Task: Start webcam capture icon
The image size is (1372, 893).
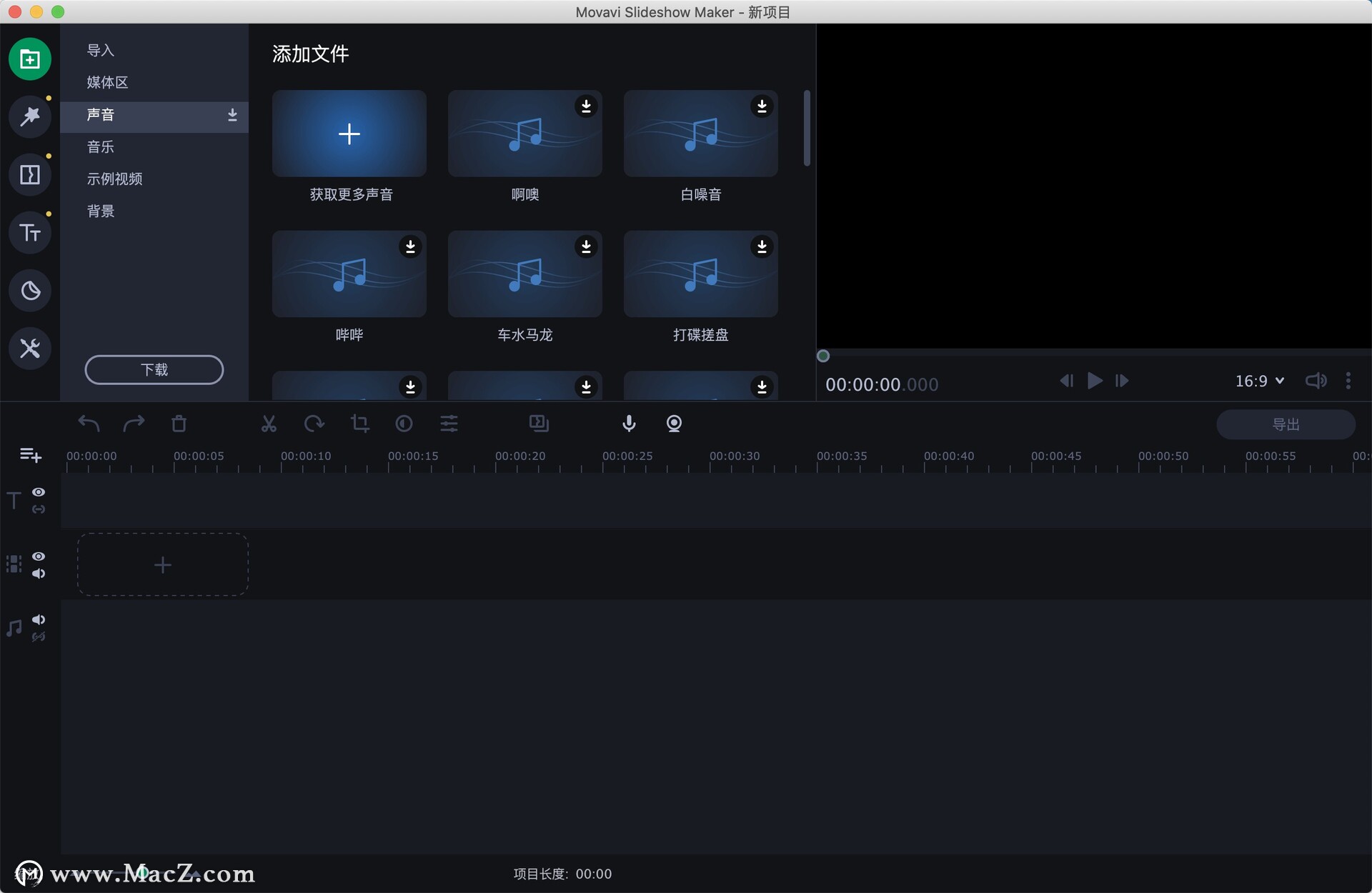Action: tap(674, 424)
